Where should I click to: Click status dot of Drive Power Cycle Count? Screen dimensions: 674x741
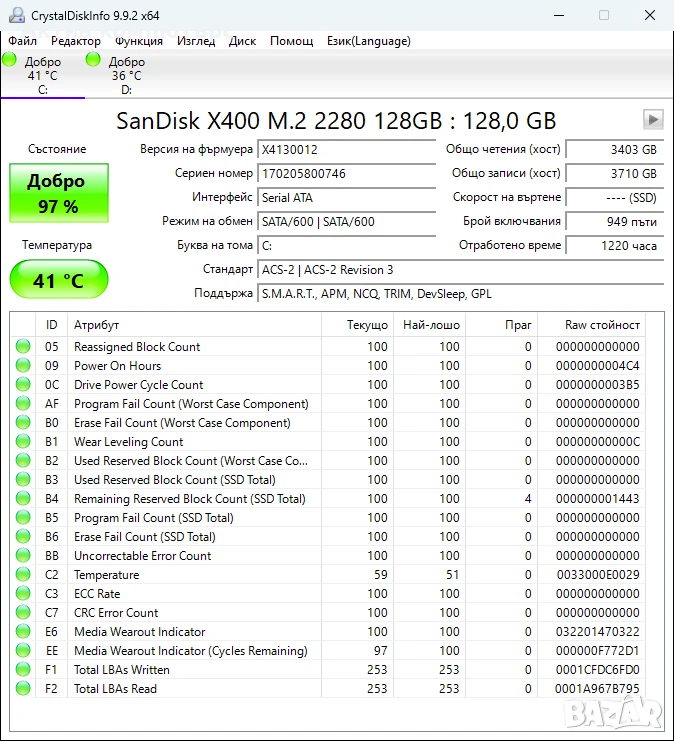tap(23, 384)
